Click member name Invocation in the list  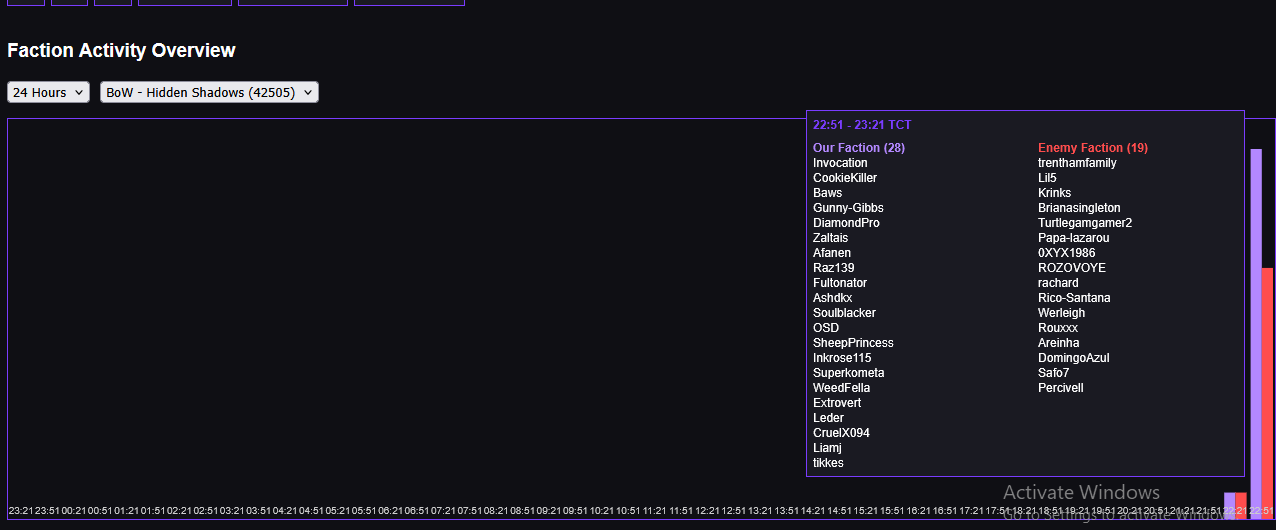pyautogui.click(x=840, y=163)
